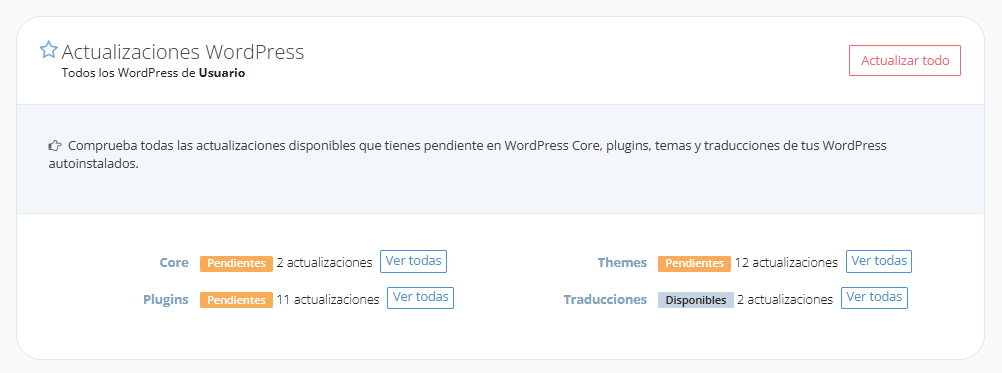The width and height of the screenshot is (1002, 373).
Task: Open Ver todas for Core updates
Action: [413, 261]
